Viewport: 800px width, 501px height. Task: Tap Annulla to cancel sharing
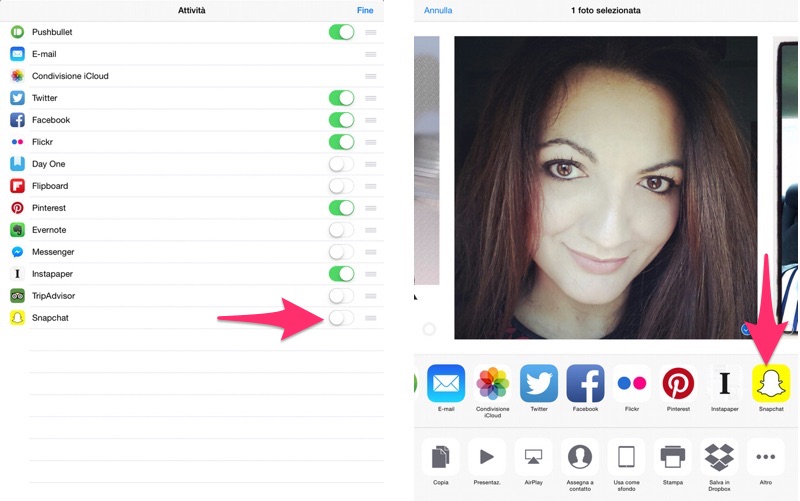click(438, 10)
